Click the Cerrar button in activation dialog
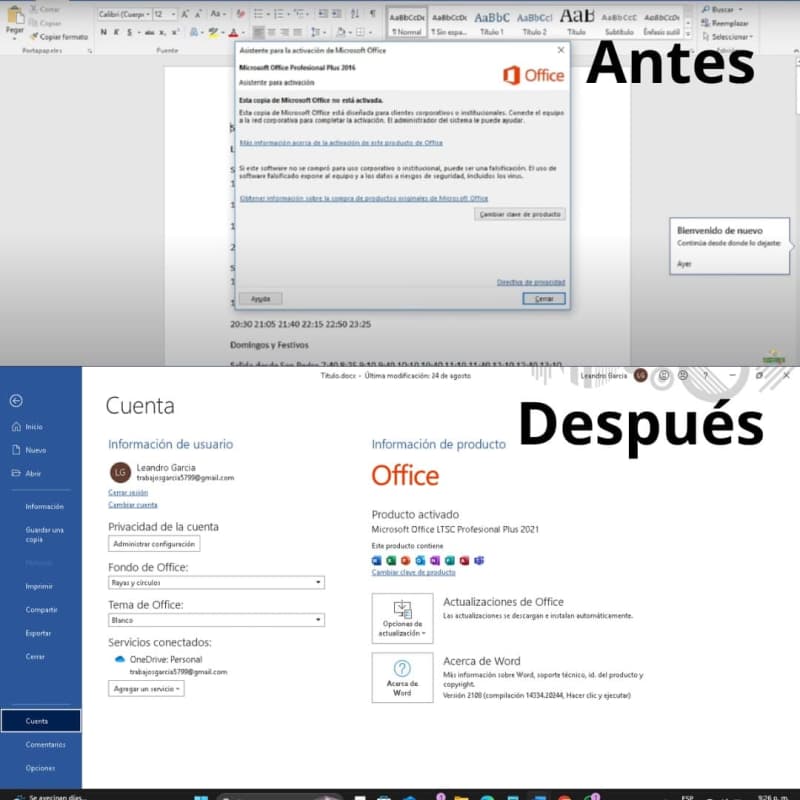This screenshot has width=800, height=800. [543, 299]
